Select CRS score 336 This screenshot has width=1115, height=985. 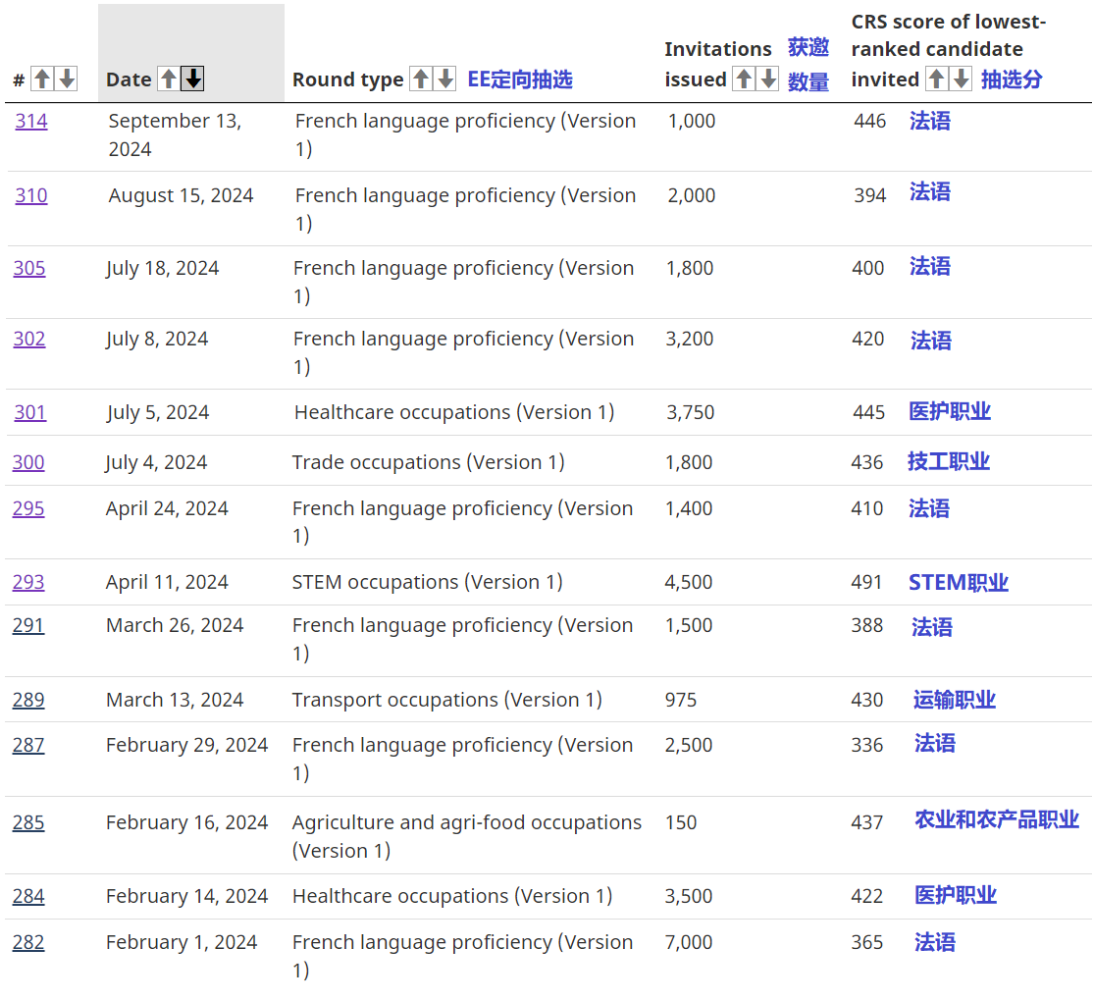867,745
